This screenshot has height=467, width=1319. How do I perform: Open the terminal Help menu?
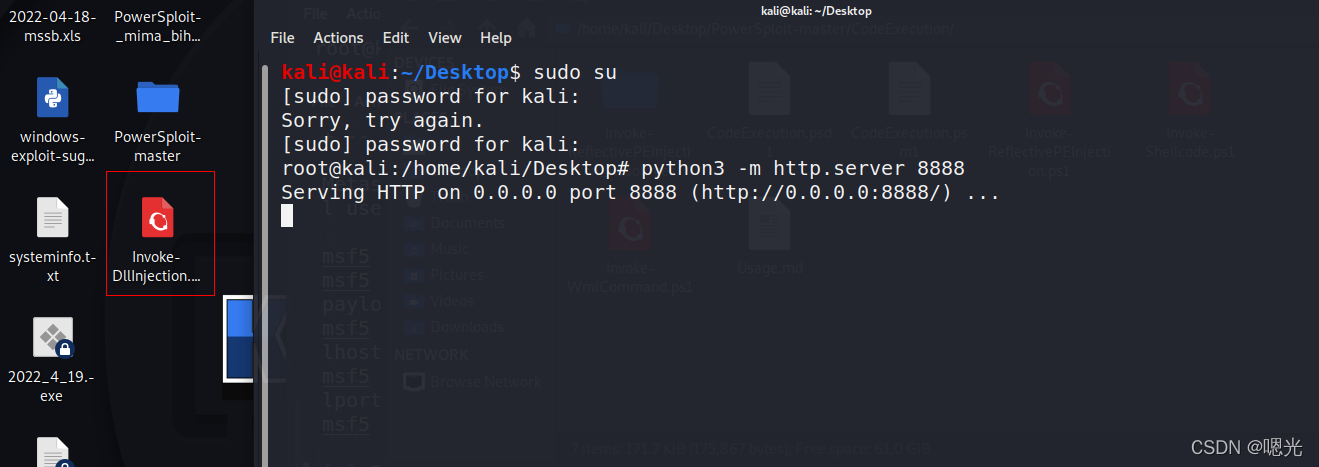tap(496, 38)
